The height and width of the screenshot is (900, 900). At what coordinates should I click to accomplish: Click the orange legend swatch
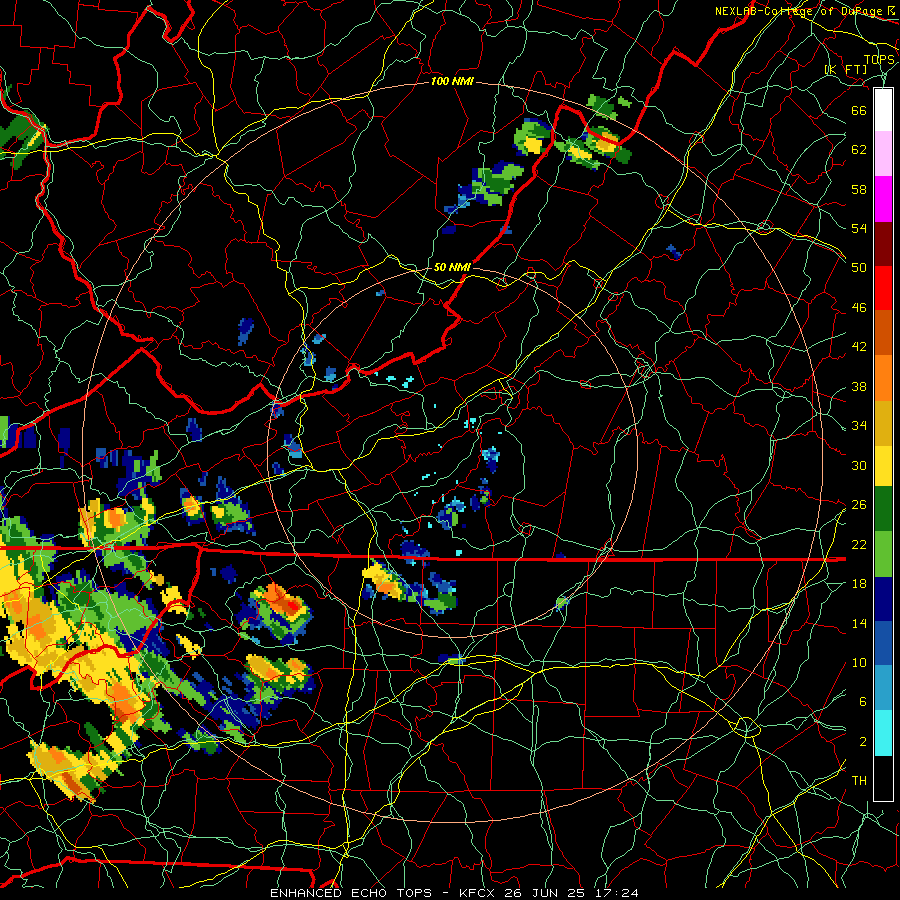pyautogui.click(x=883, y=378)
